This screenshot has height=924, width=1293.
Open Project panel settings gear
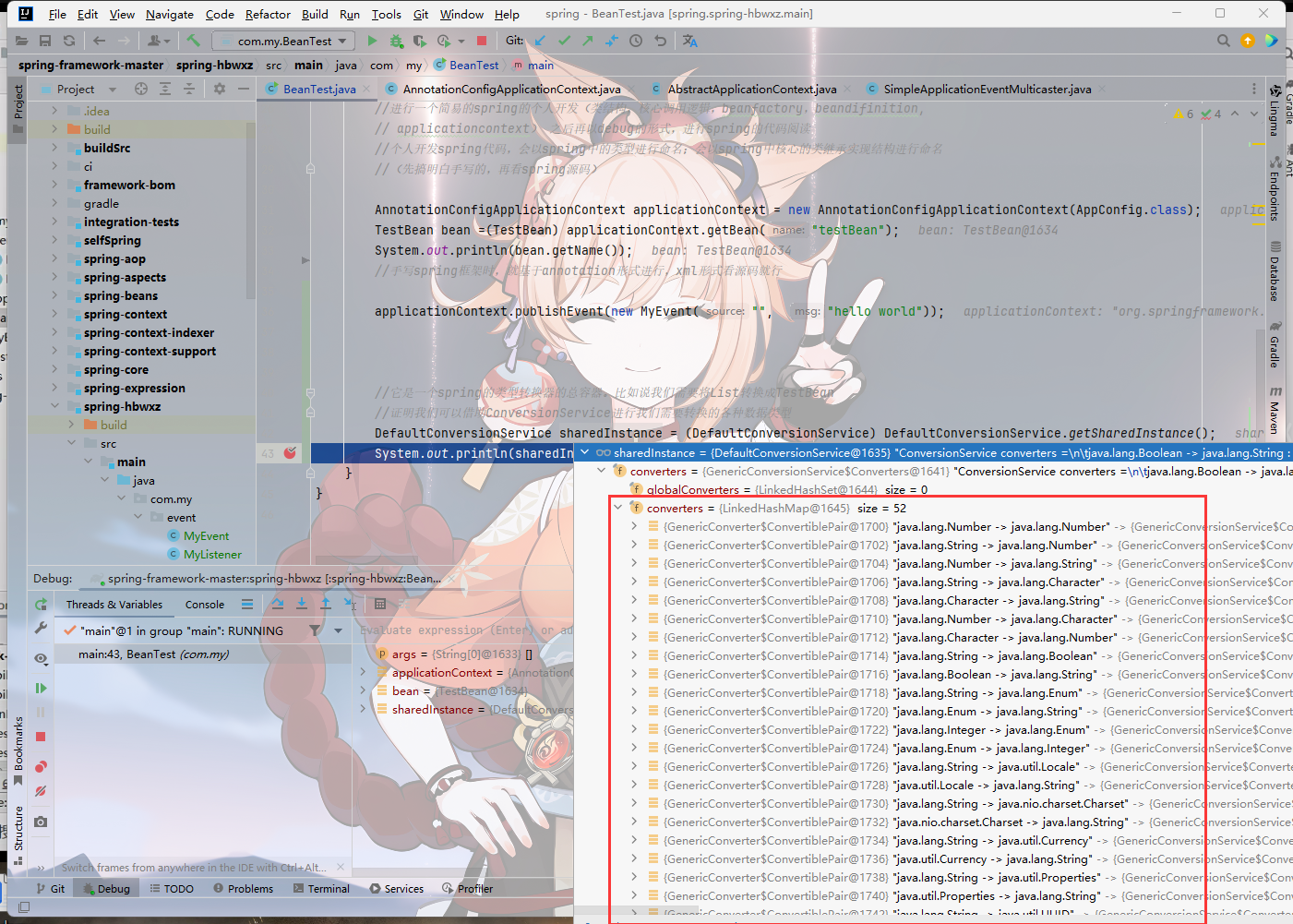click(x=220, y=89)
